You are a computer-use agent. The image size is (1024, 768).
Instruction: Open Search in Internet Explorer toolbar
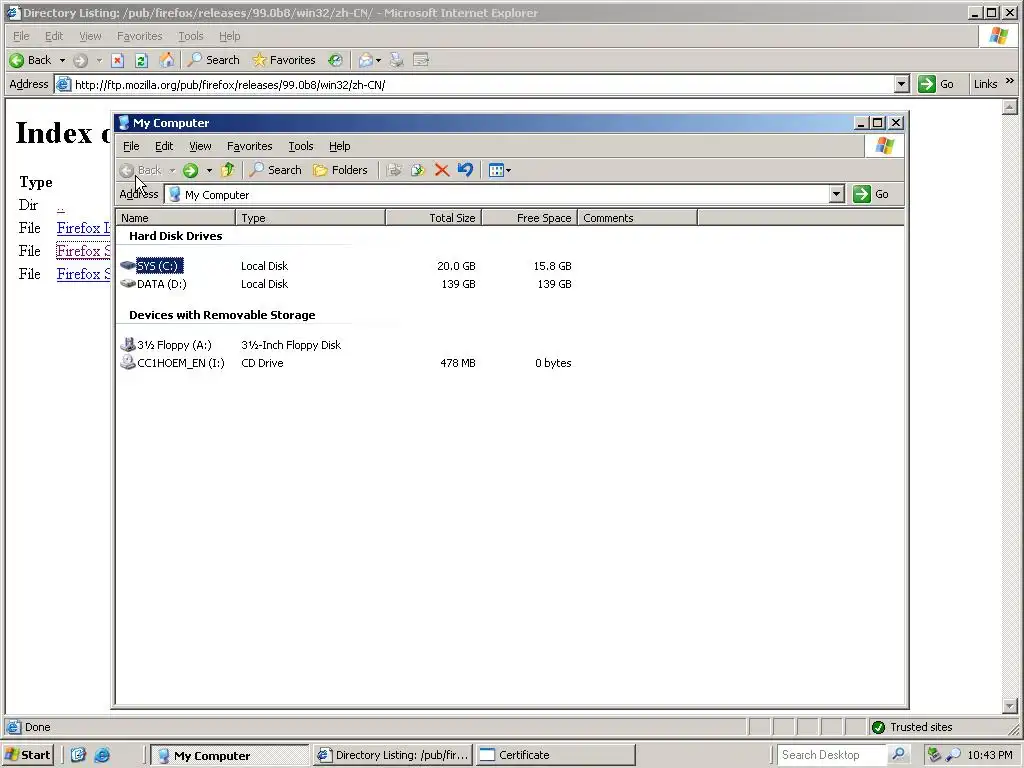pyautogui.click(x=214, y=60)
